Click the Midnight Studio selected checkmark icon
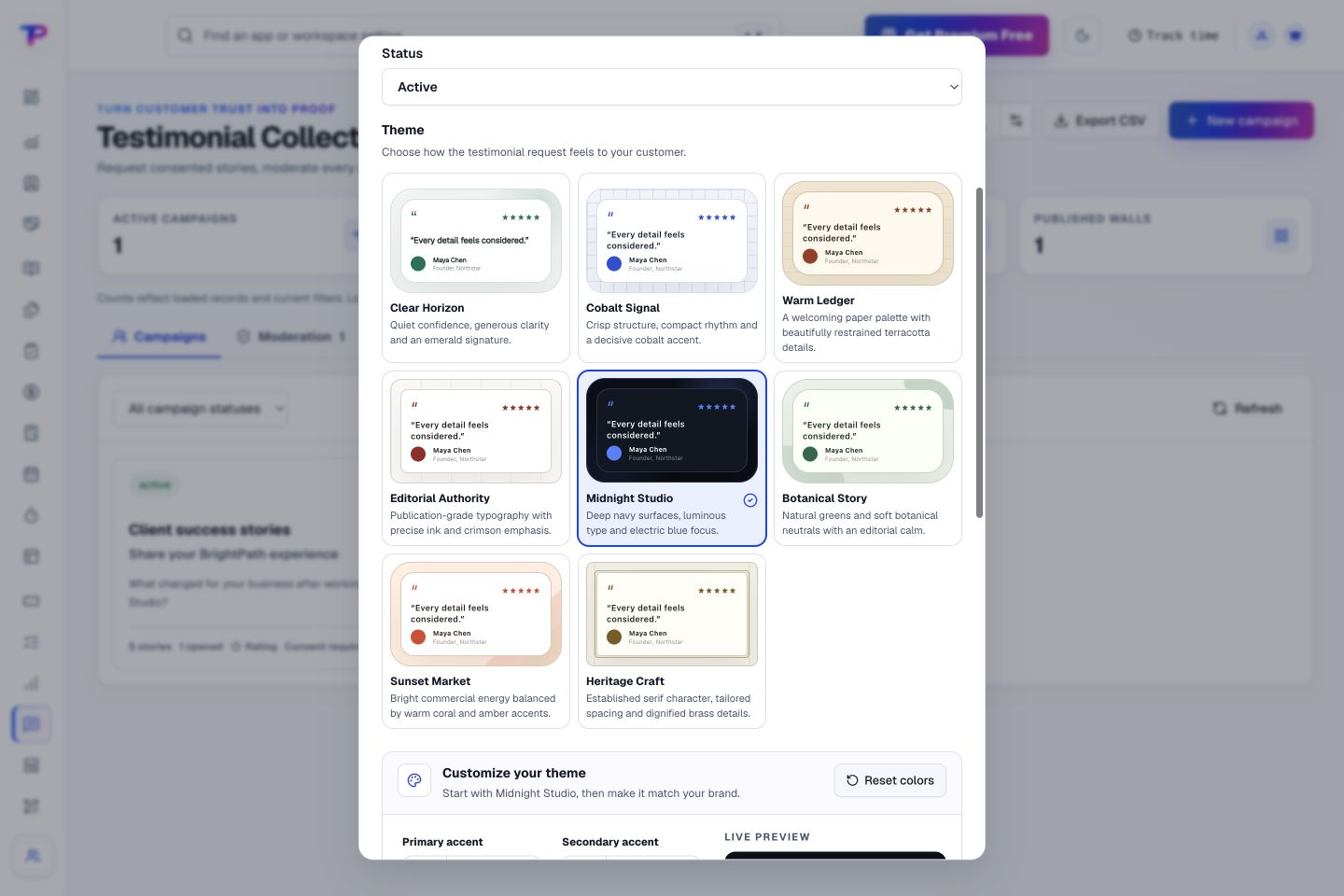Screen dimensions: 1344x896 tap(750, 500)
